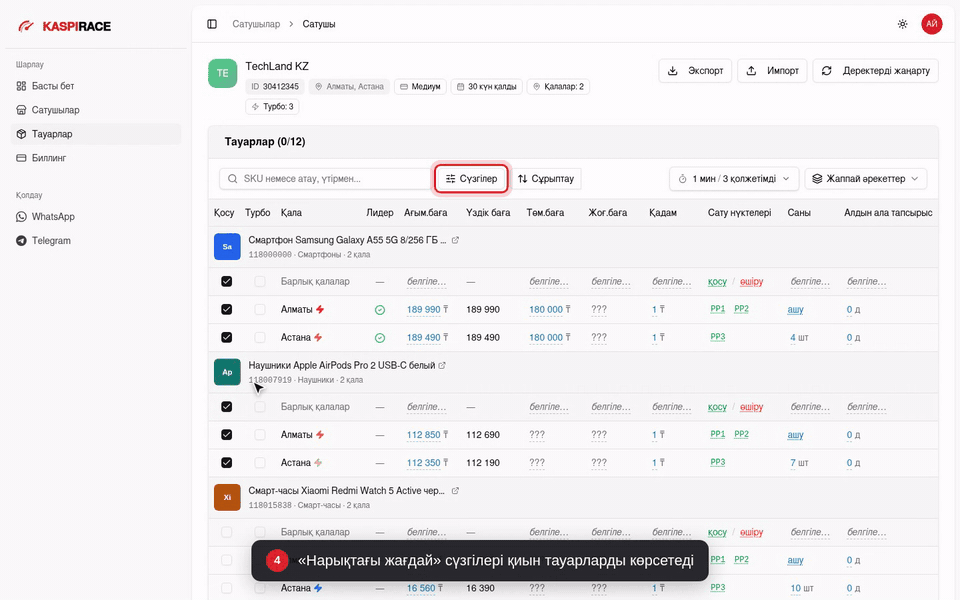Click the 189 990 ₸ current price link
This screenshot has height=600, width=960.
coord(427,310)
